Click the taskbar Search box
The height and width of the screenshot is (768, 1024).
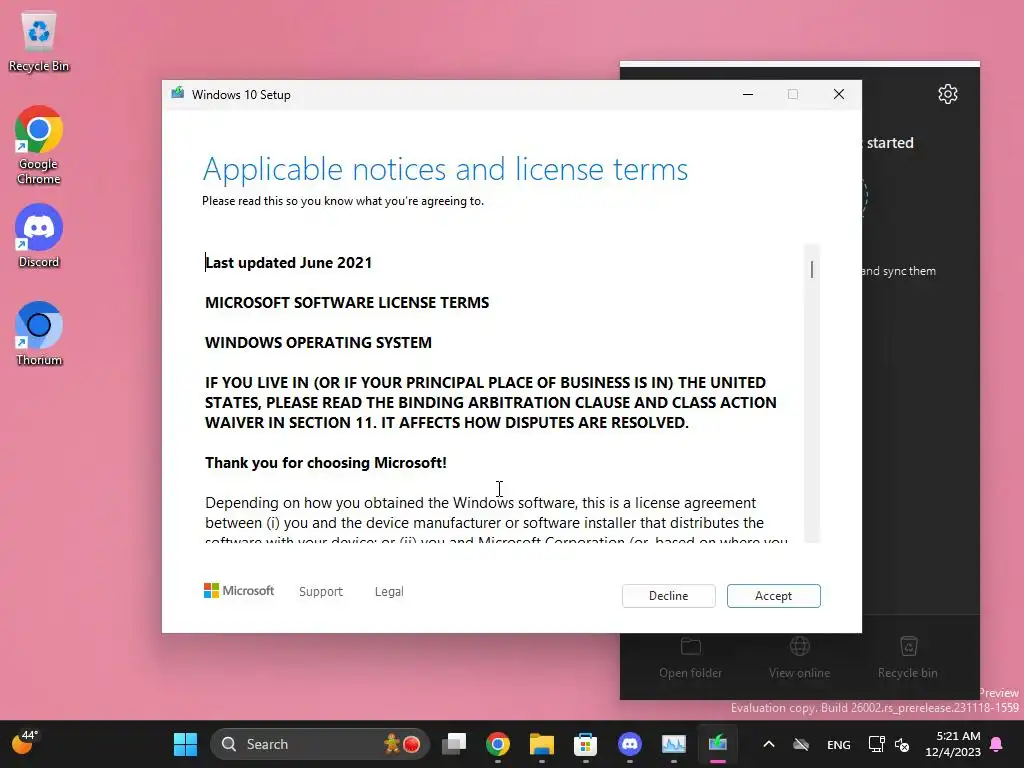[319, 744]
